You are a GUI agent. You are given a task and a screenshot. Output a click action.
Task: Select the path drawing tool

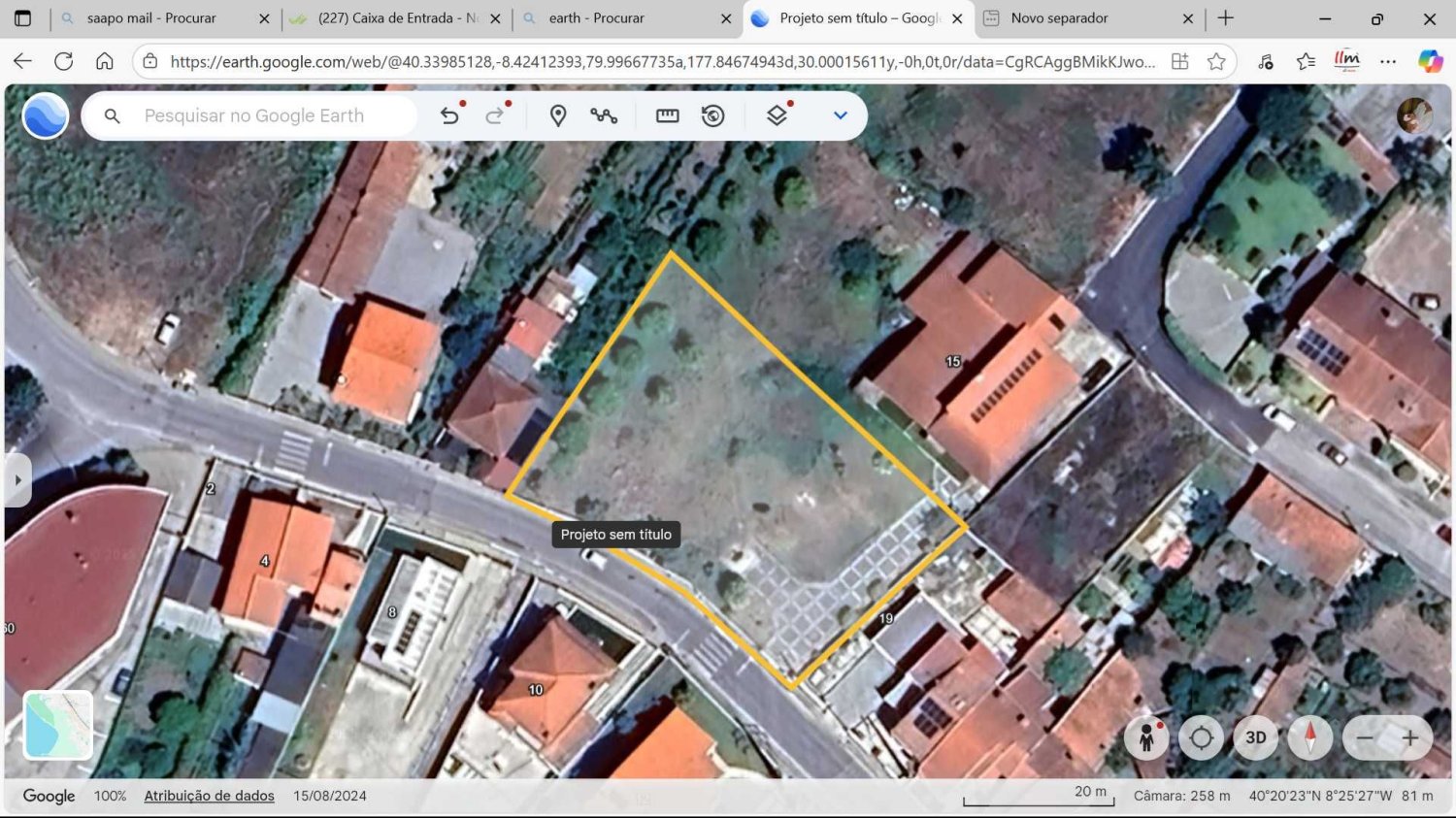pyautogui.click(x=605, y=115)
